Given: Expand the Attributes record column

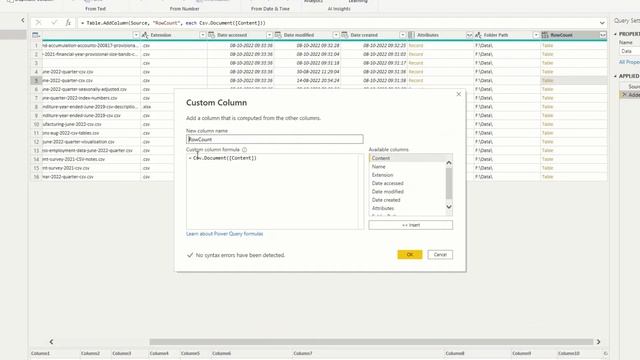Looking at the screenshot, I should tap(469, 35).
